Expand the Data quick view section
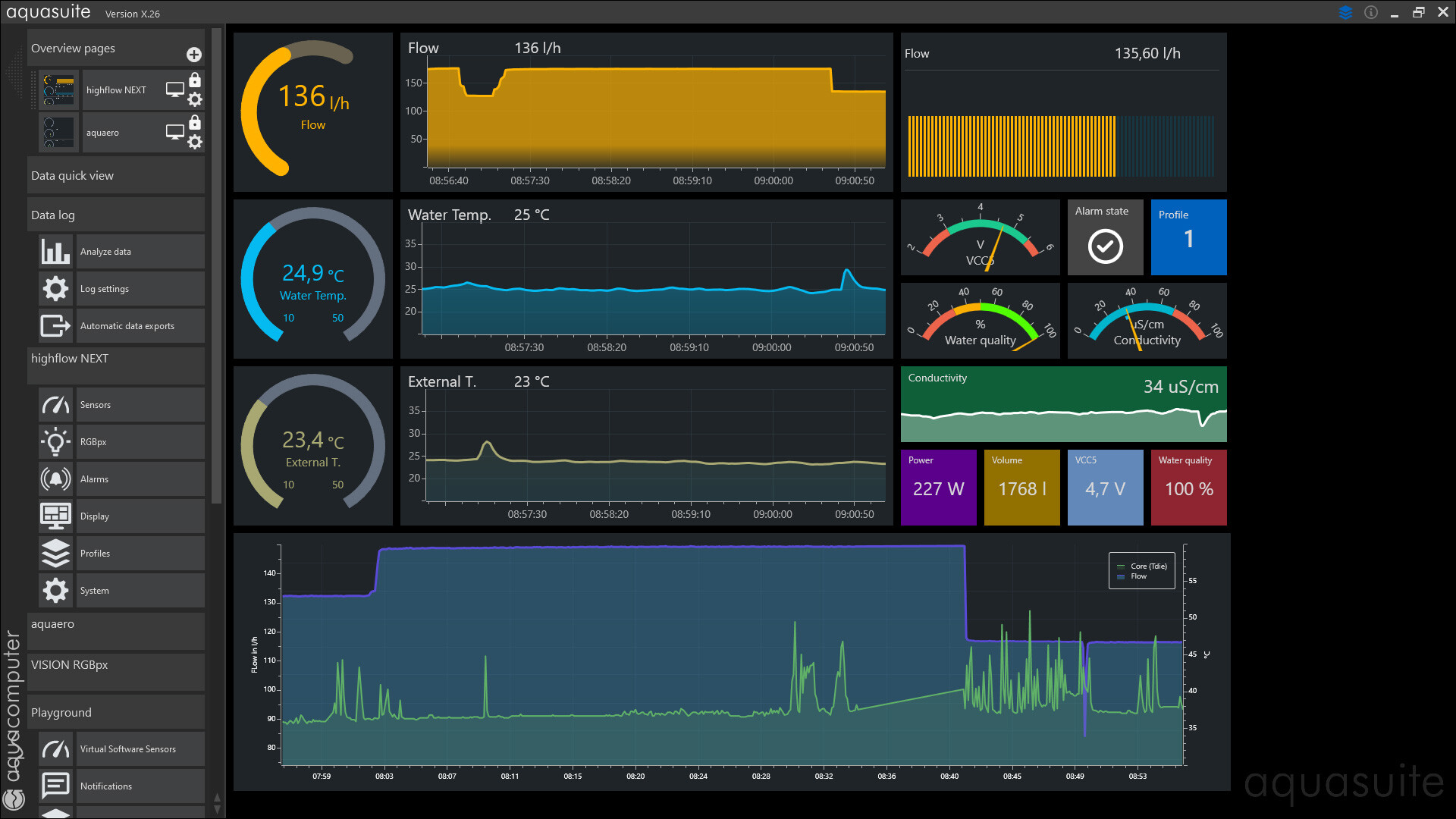This screenshot has width=1456, height=819. click(x=115, y=176)
